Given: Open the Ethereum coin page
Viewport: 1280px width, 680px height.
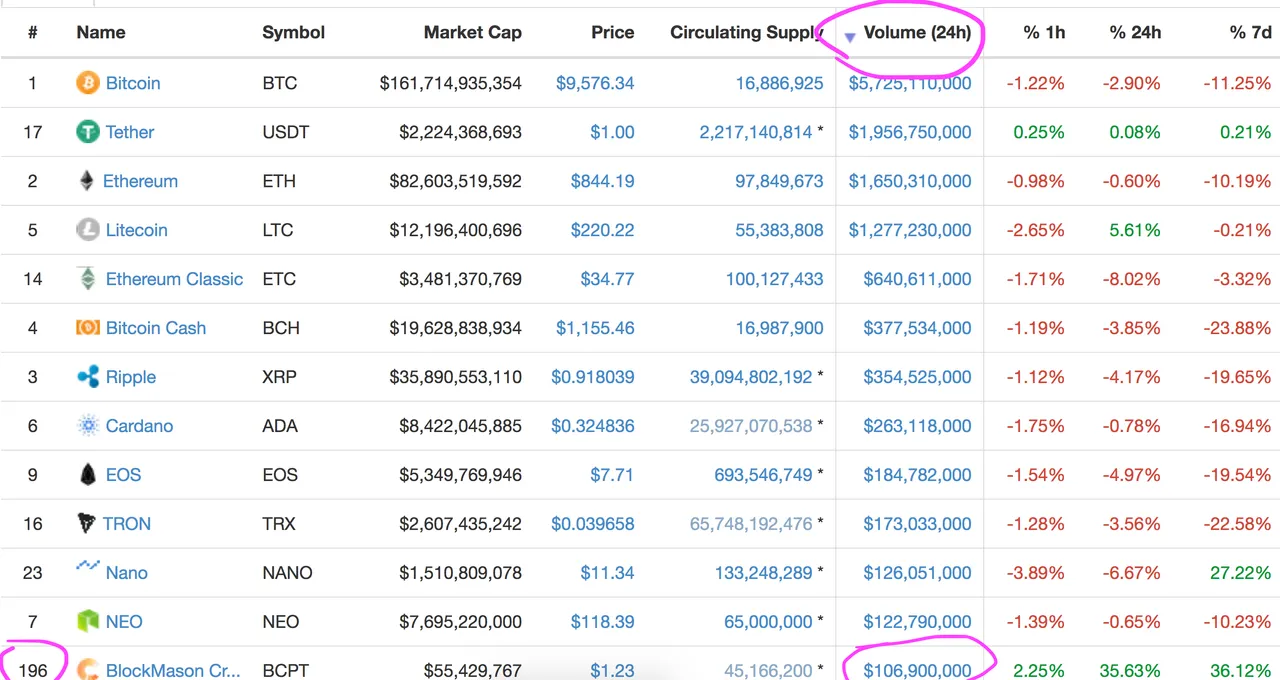Looking at the screenshot, I should point(140,181).
